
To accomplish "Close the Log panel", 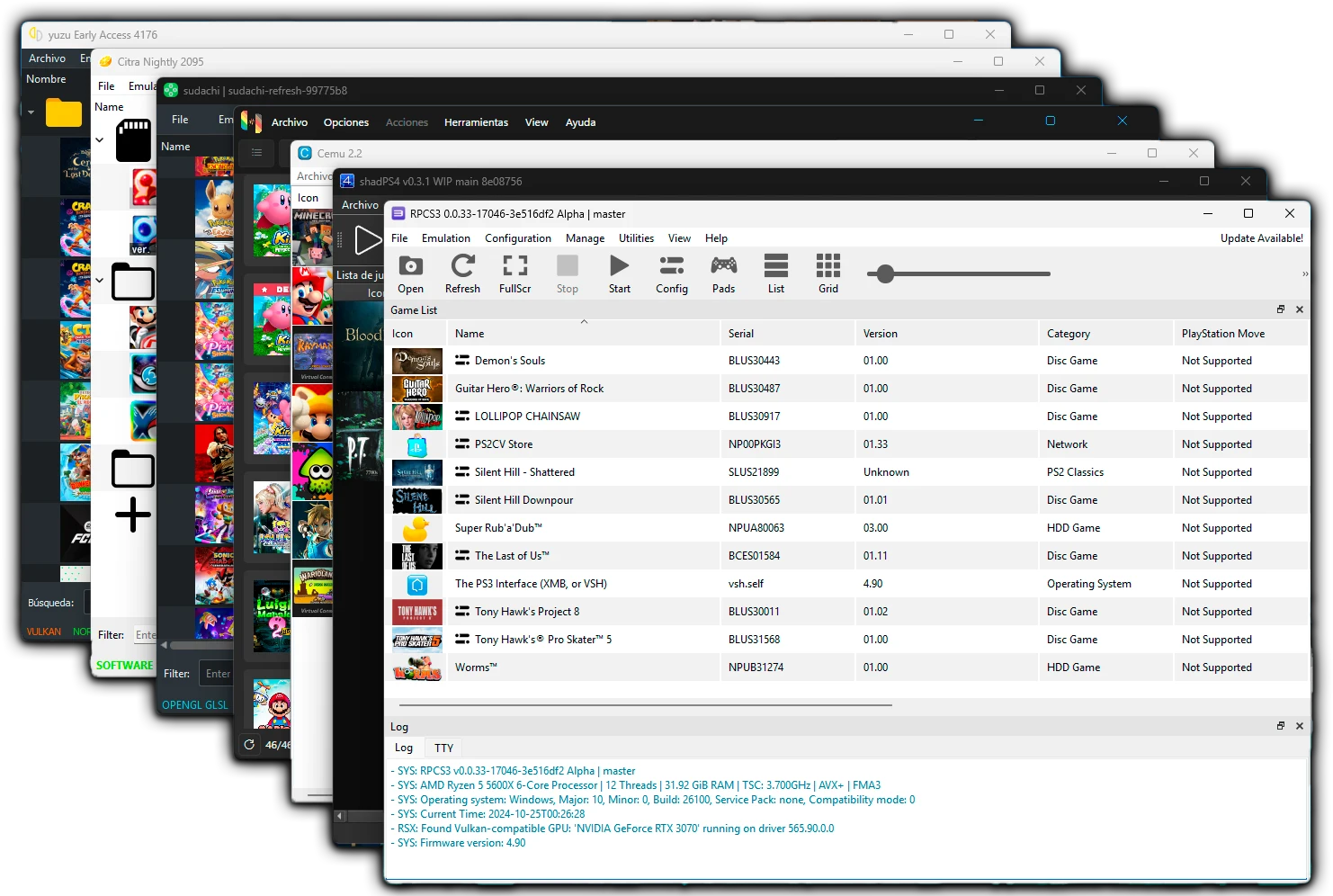I will [1299, 726].
